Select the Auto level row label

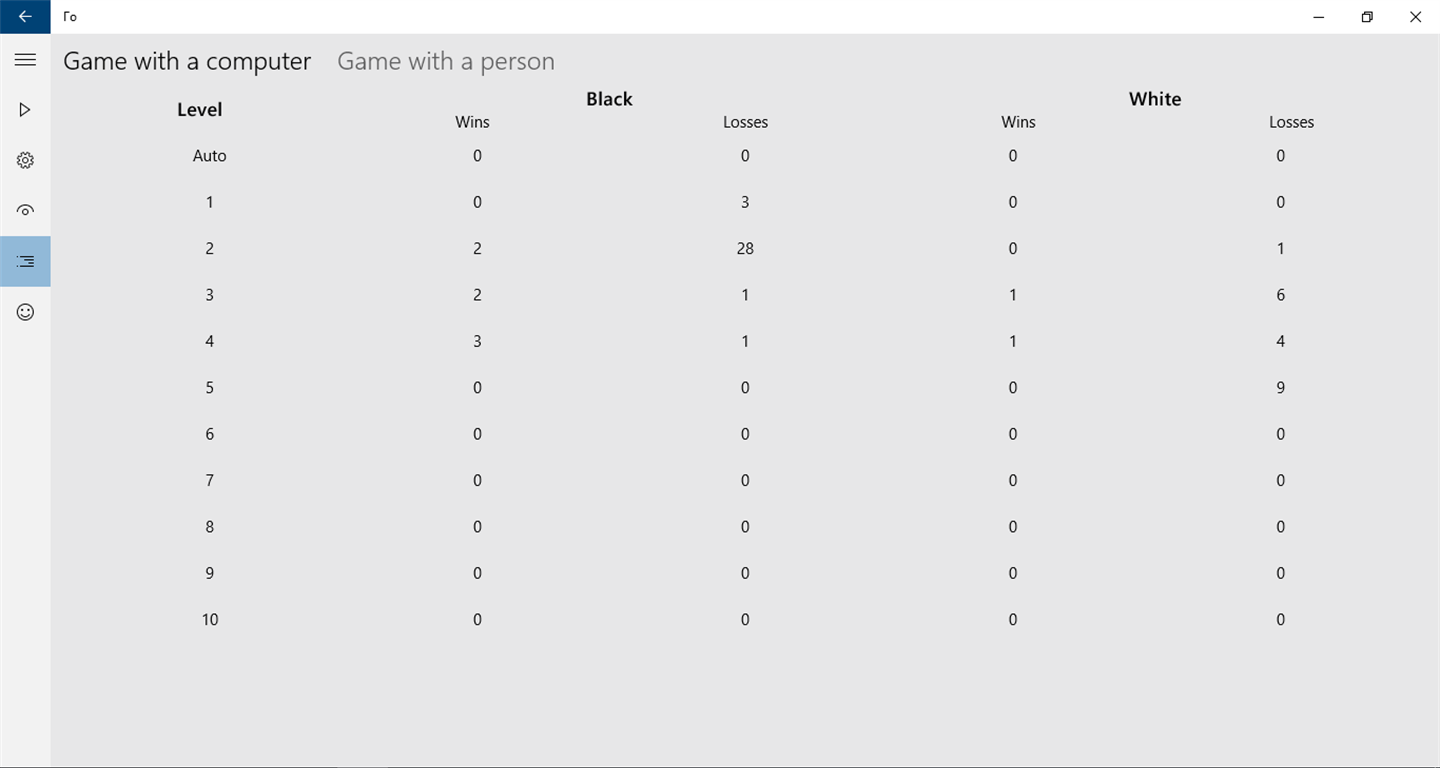point(210,156)
